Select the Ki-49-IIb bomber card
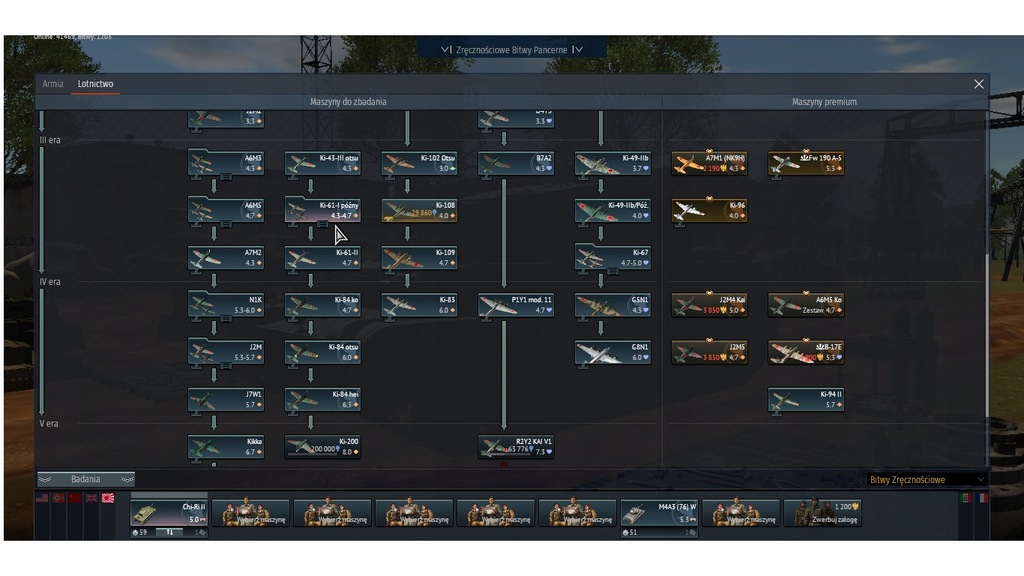Screen dimensions: 1024x576 [x=613, y=163]
